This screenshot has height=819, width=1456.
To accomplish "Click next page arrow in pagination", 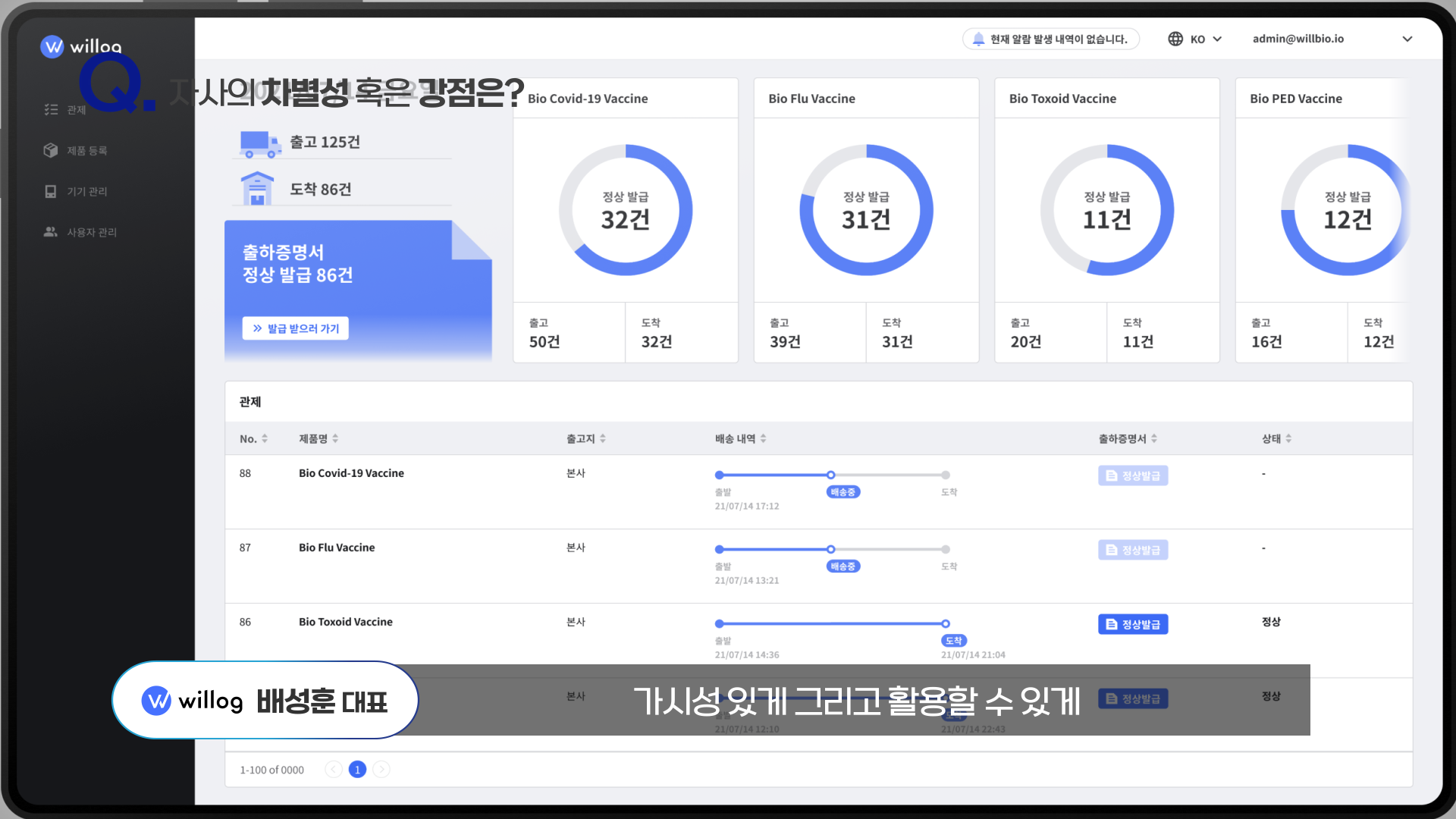I will click(381, 770).
